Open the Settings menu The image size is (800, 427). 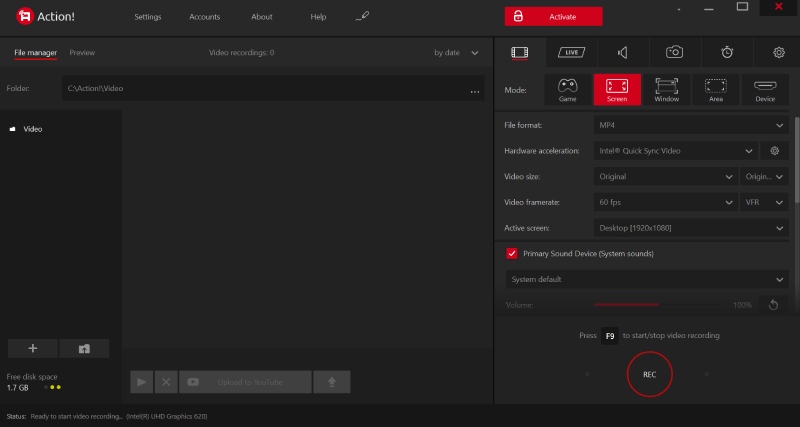pos(148,17)
